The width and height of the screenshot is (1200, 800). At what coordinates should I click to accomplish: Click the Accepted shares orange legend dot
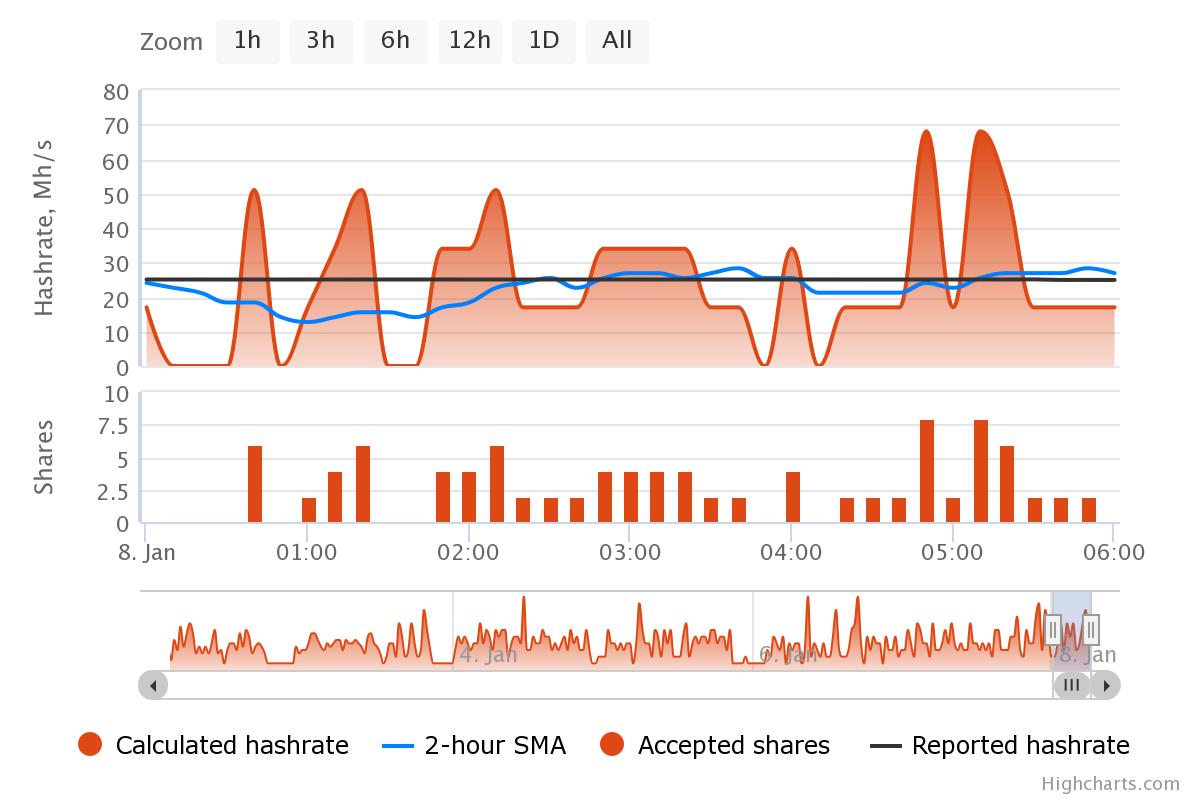tap(612, 745)
